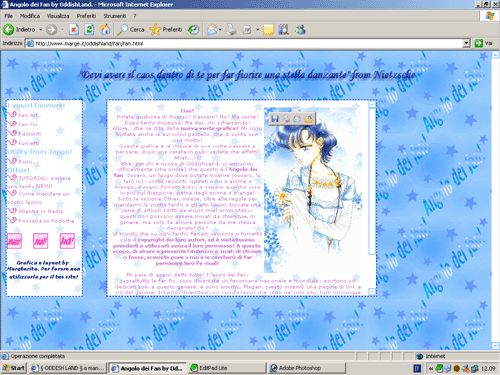
Task: Click the Indietro back arrow button
Action: pos(19,30)
